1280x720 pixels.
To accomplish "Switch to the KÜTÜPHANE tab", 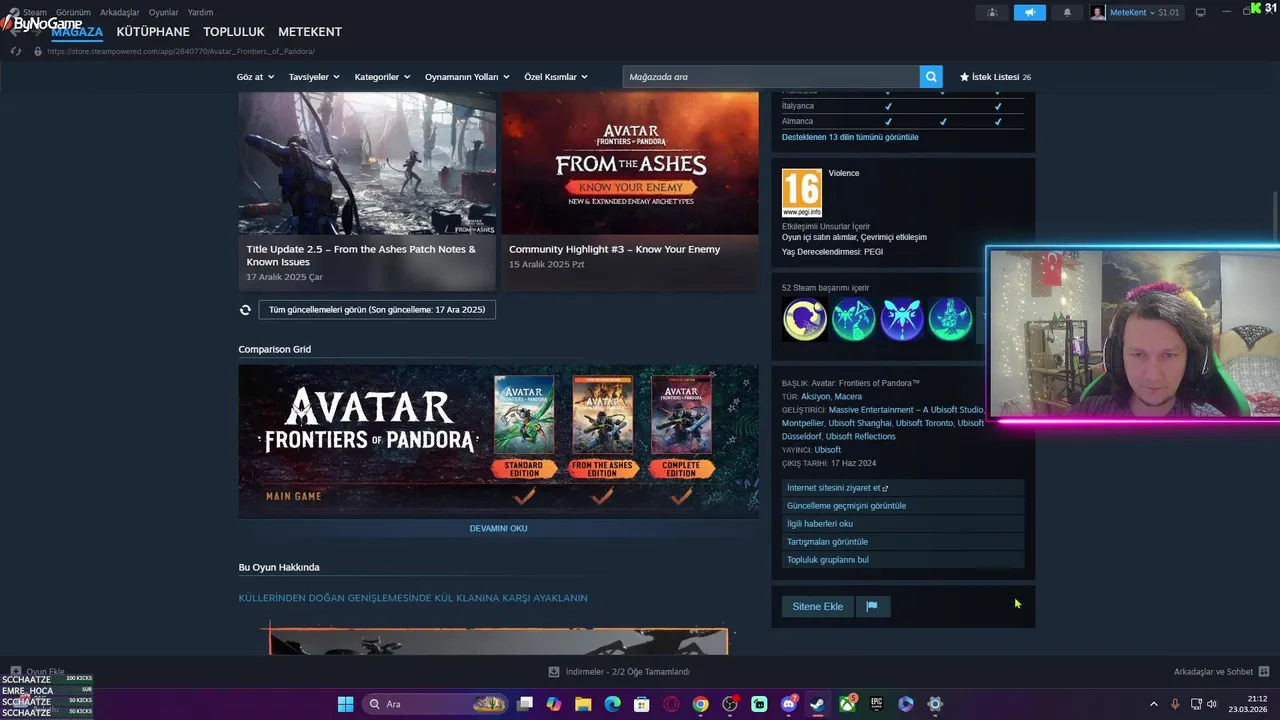I will click(153, 32).
